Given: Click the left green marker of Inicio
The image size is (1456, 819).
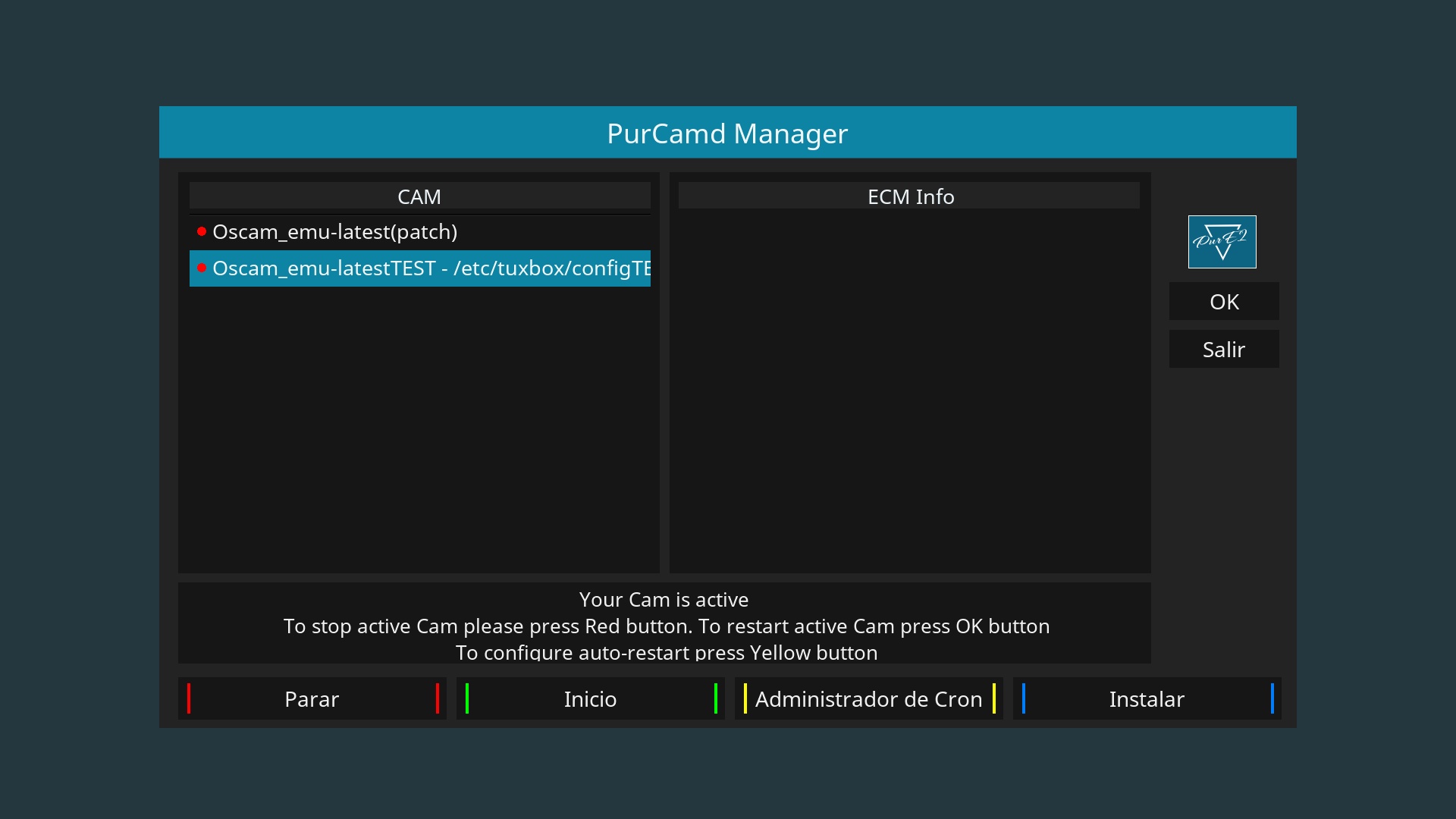Looking at the screenshot, I should 467,698.
